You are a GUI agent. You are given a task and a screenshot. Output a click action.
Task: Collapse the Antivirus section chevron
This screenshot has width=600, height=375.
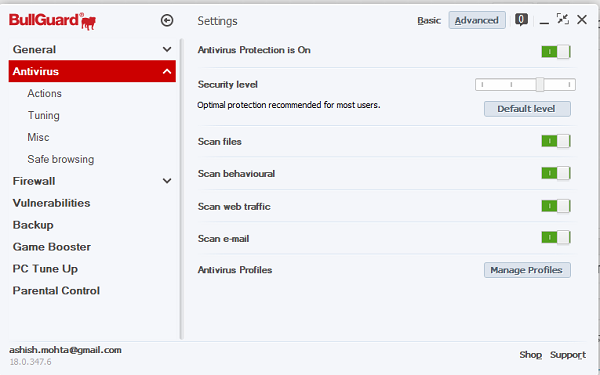pos(167,71)
